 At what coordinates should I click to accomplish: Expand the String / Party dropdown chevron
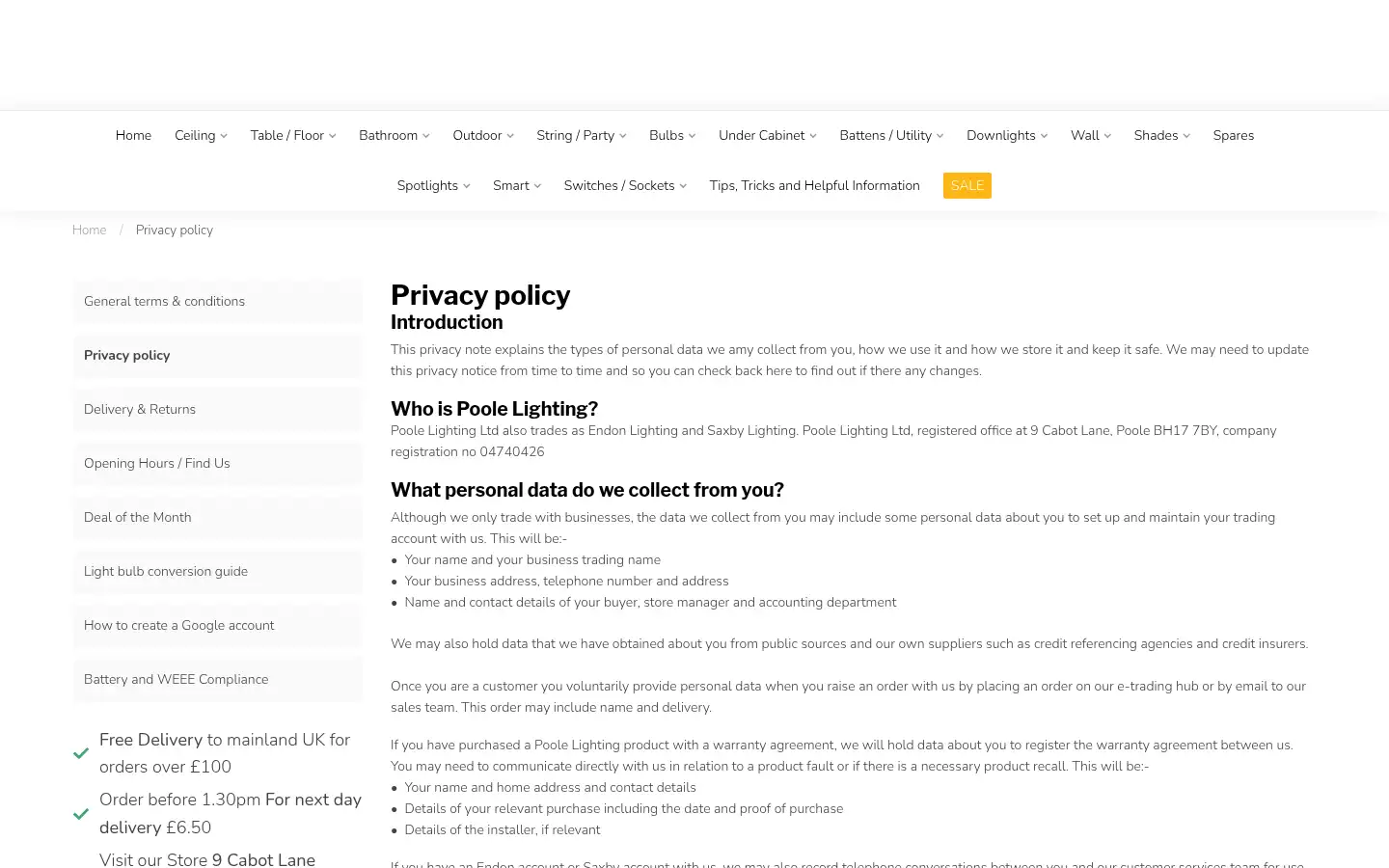tap(623, 136)
